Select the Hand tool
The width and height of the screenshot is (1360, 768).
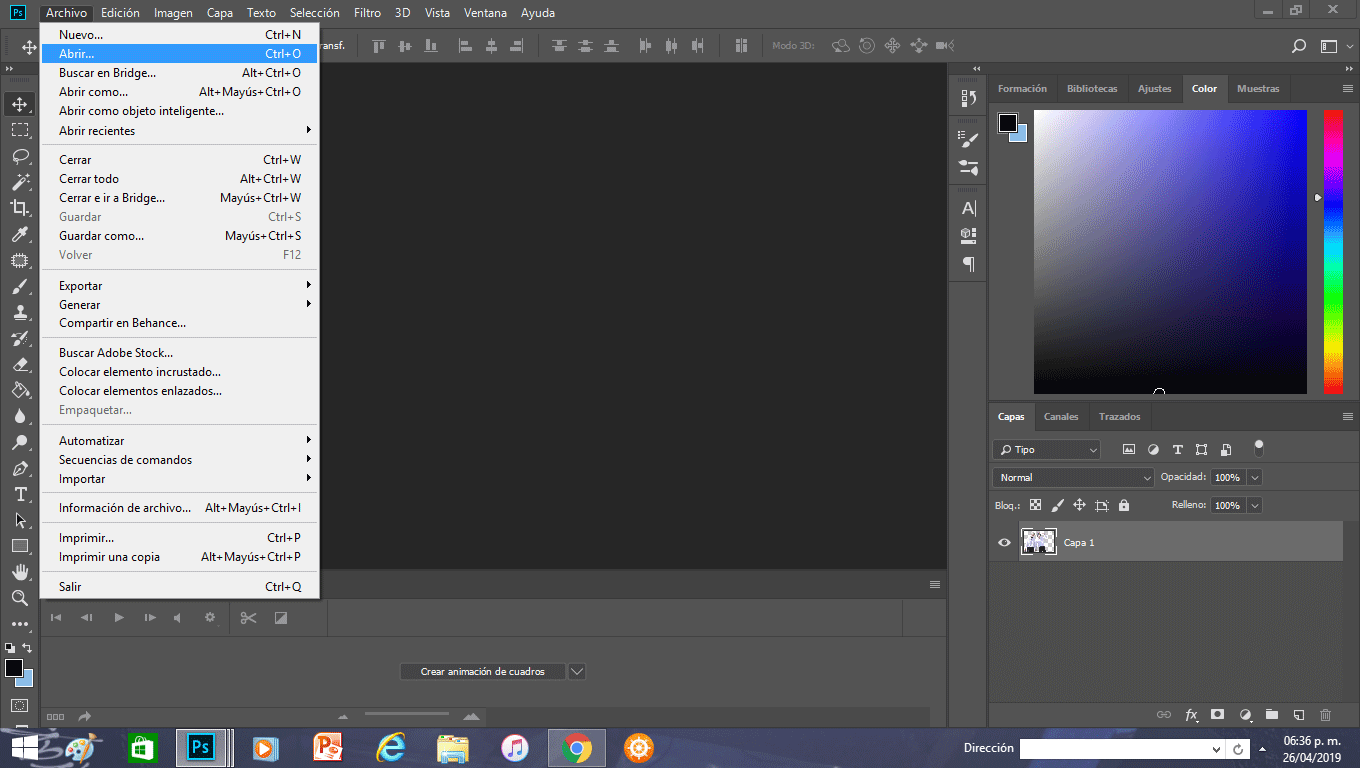pyautogui.click(x=19, y=572)
